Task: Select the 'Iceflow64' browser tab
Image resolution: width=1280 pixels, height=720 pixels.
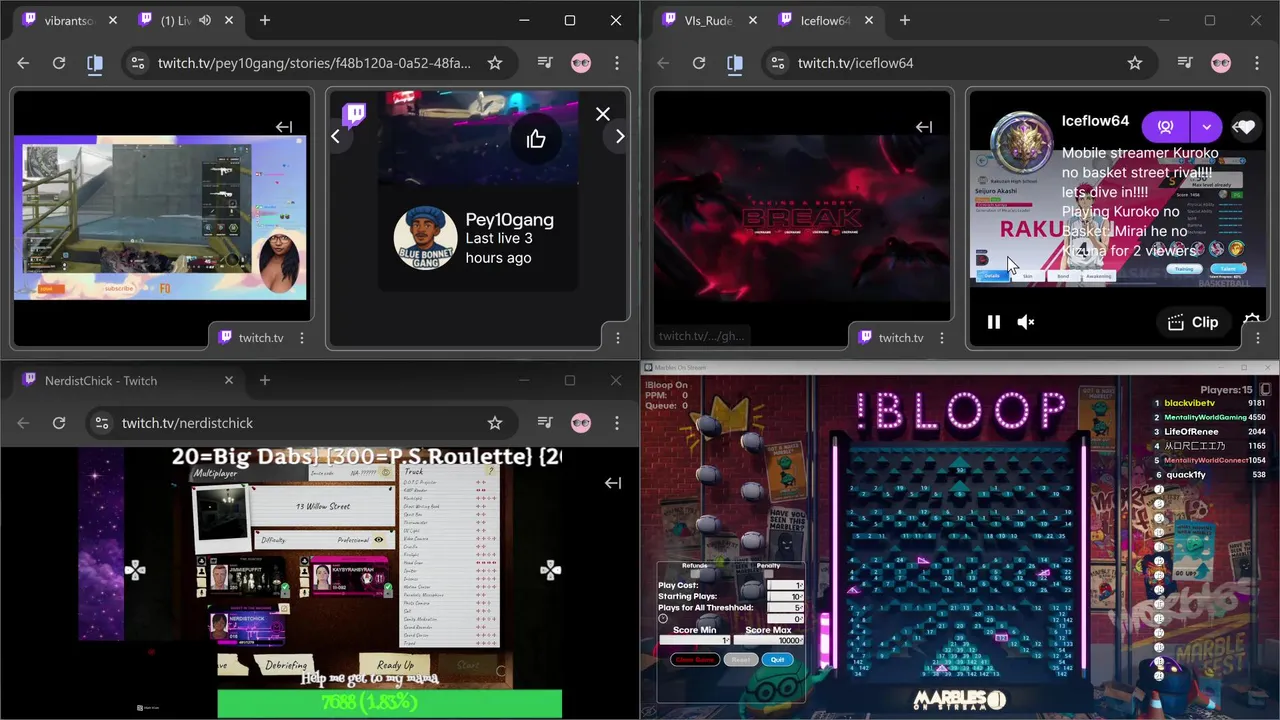Action: point(825,20)
